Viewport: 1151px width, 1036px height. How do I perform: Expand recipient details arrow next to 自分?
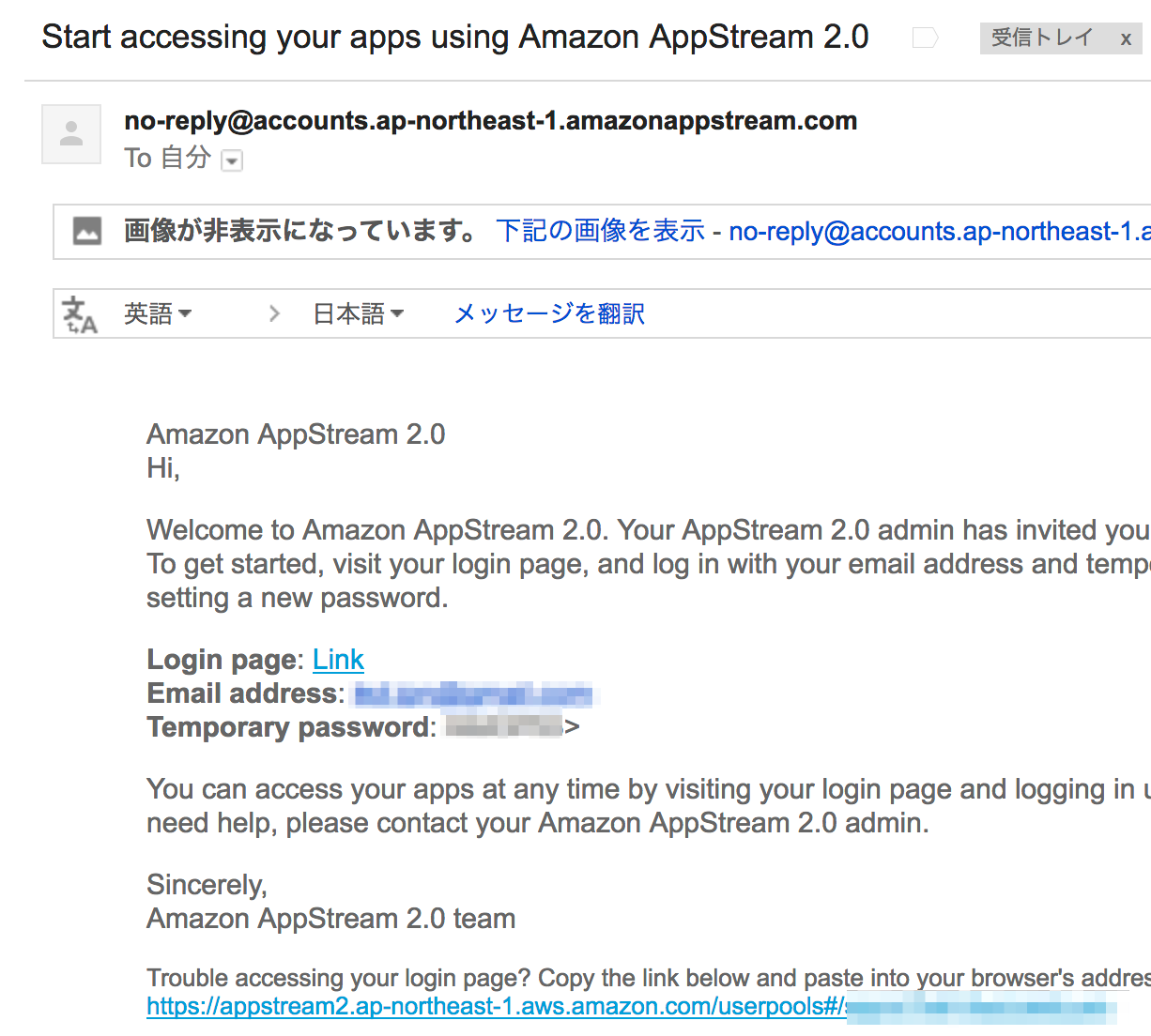coord(231,160)
